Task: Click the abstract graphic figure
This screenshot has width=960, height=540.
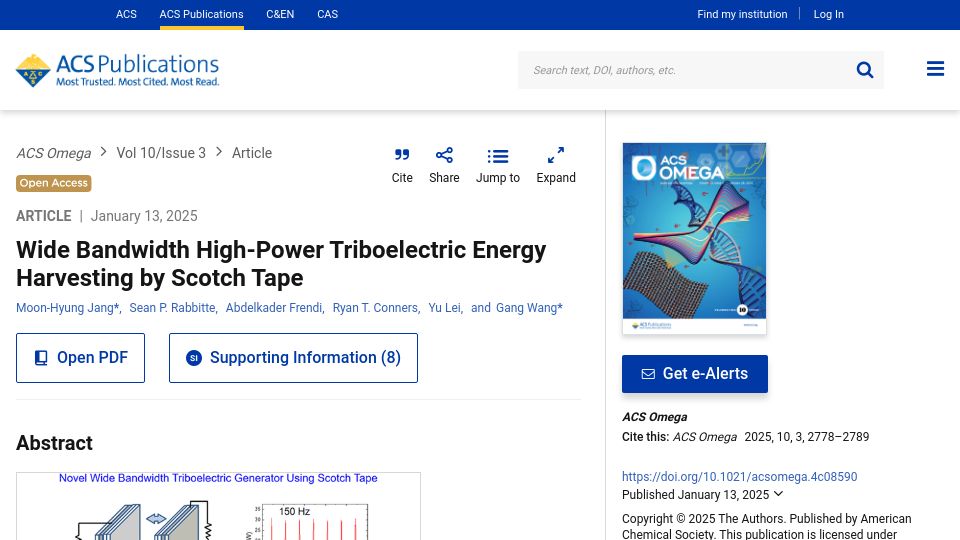Action: pos(219,506)
